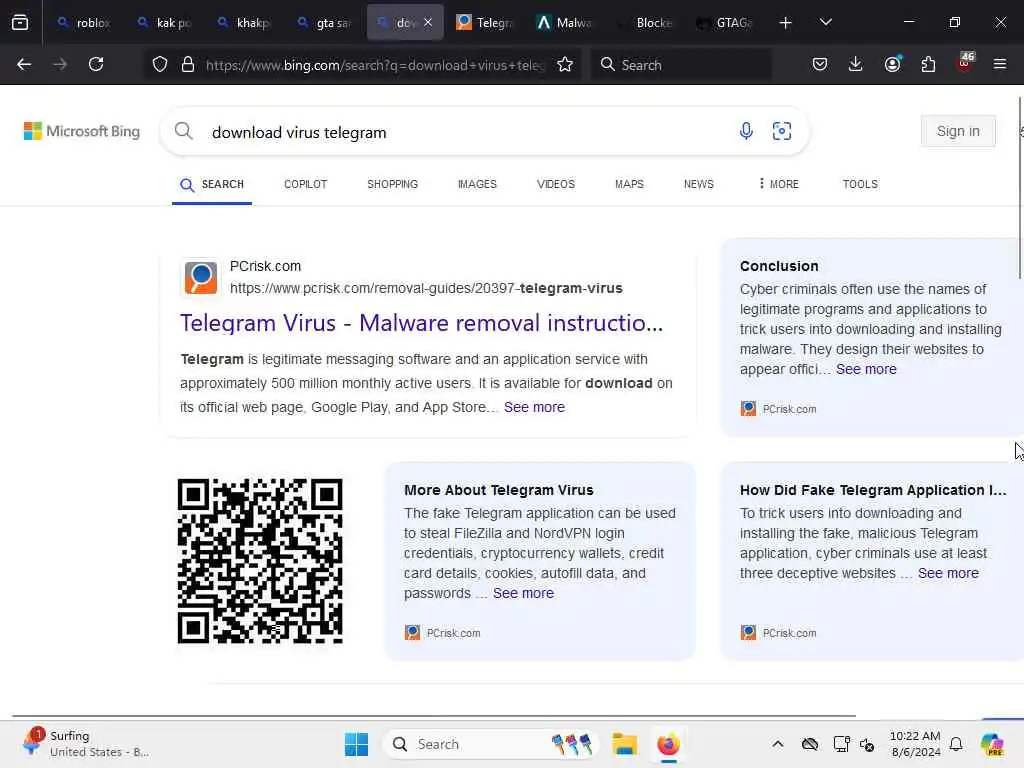Switch to kak po tab

coord(165,23)
